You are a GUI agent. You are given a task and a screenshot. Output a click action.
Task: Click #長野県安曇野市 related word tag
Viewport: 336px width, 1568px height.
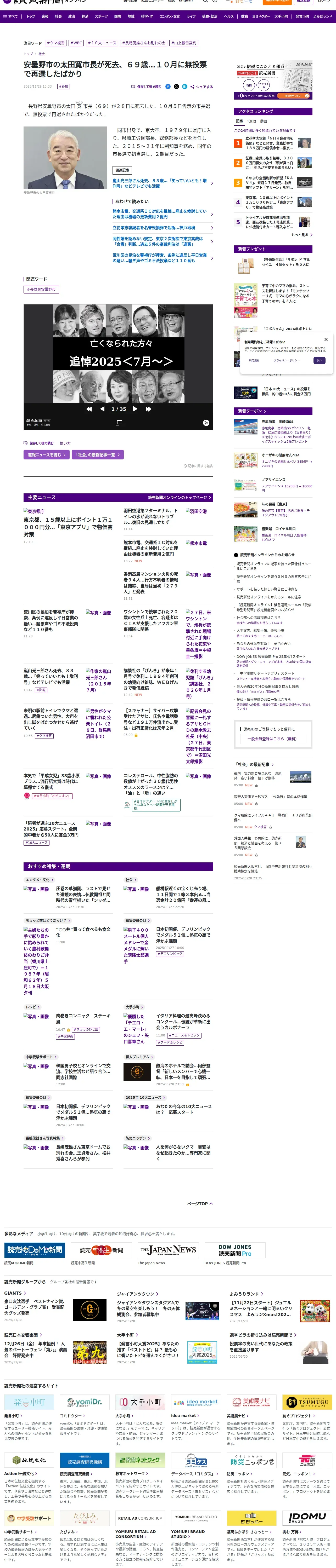41,289
